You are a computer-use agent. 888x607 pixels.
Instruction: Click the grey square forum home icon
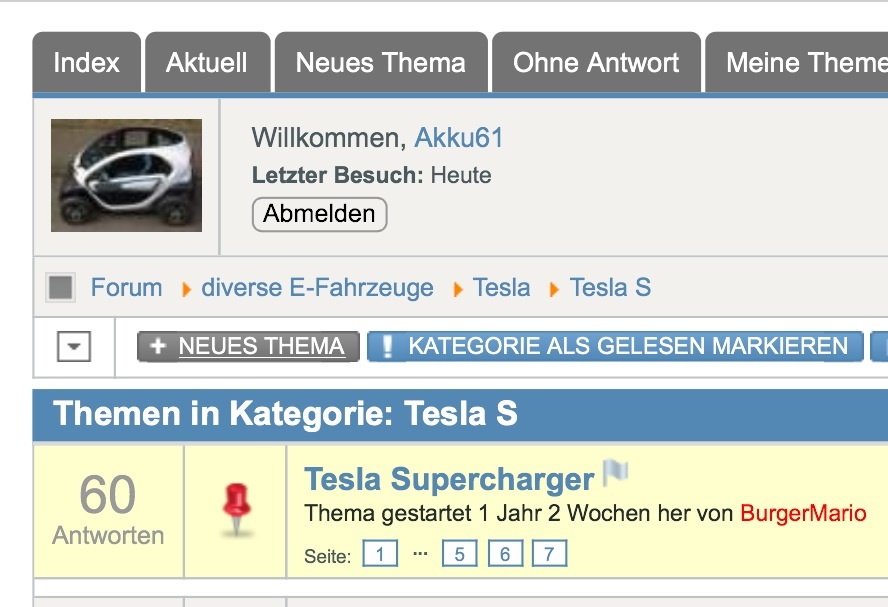pos(61,288)
